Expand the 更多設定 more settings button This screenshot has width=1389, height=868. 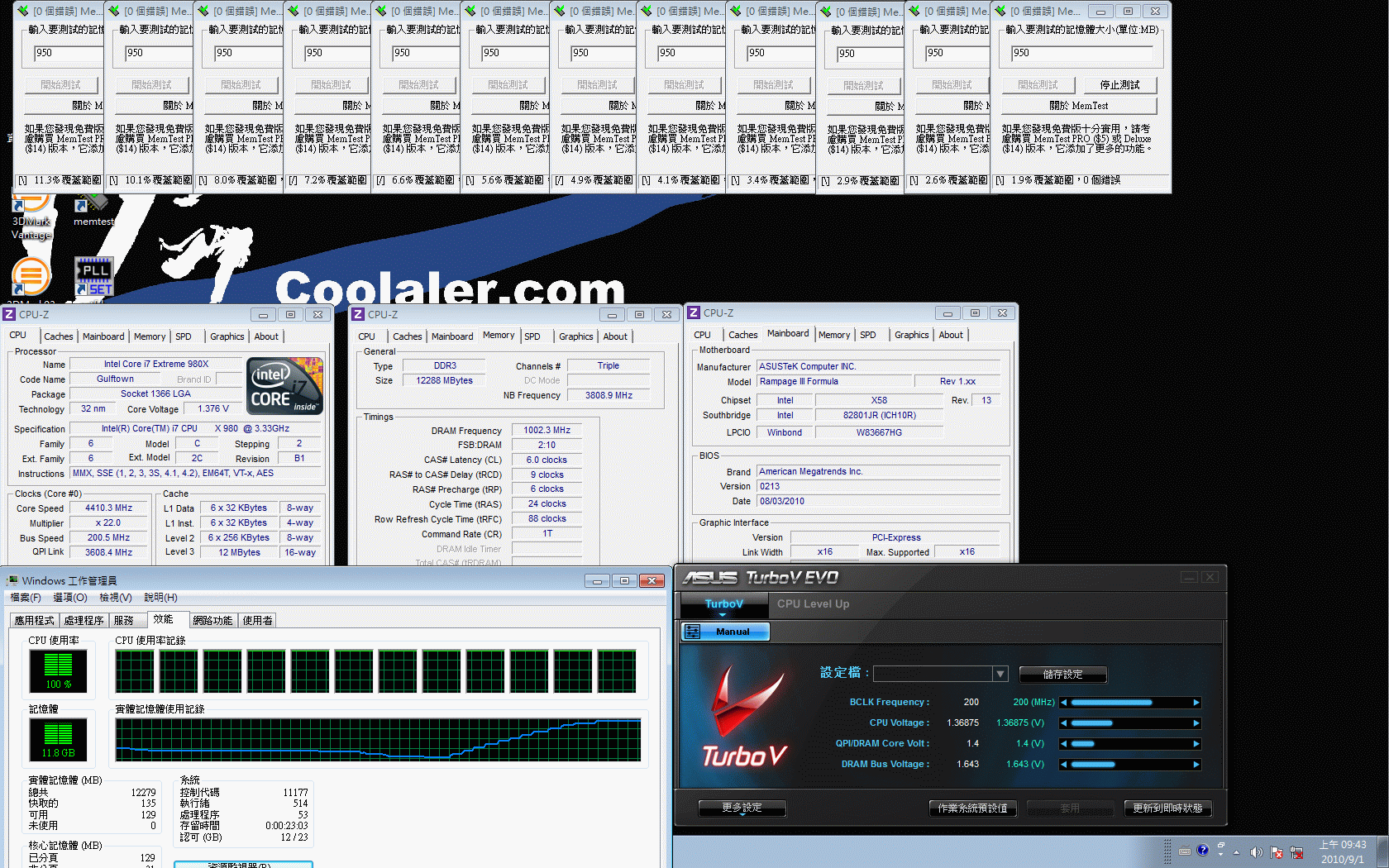point(742,808)
